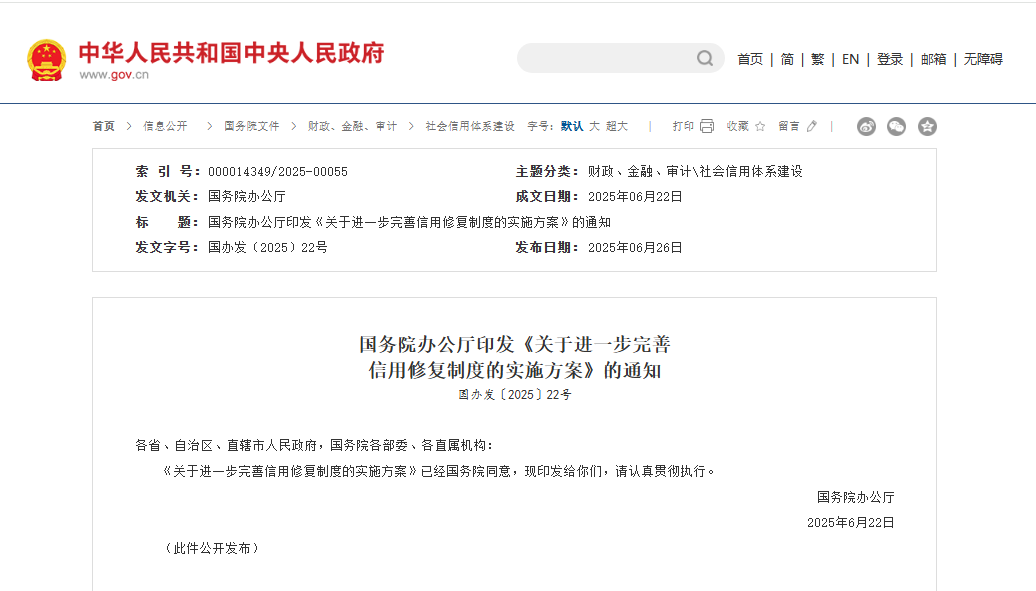Set font size to 默认
Image resolution: width=1036 pixels, height=591 pixels.
[x=572, y=126]
